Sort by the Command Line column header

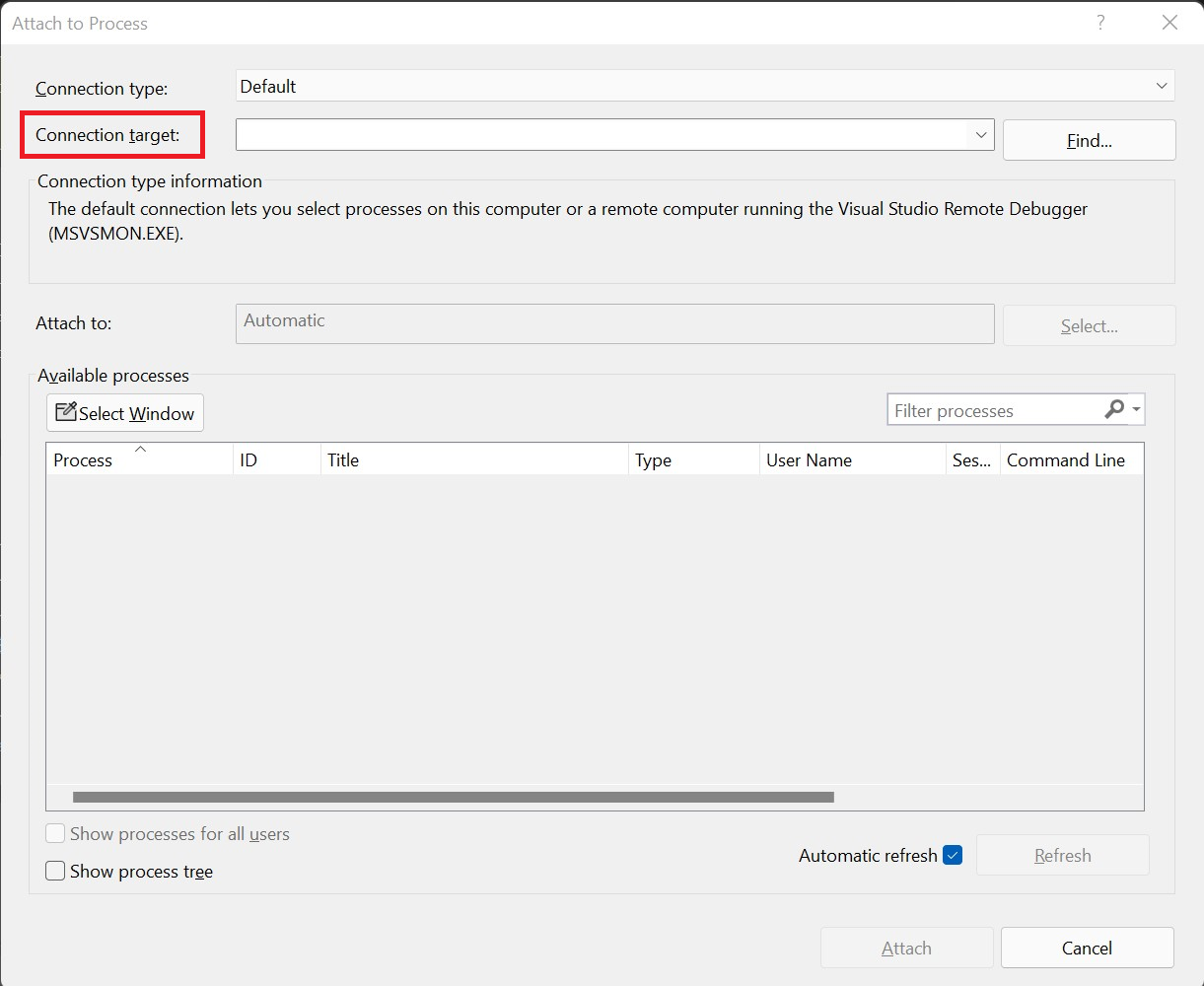pos(1072,459)
